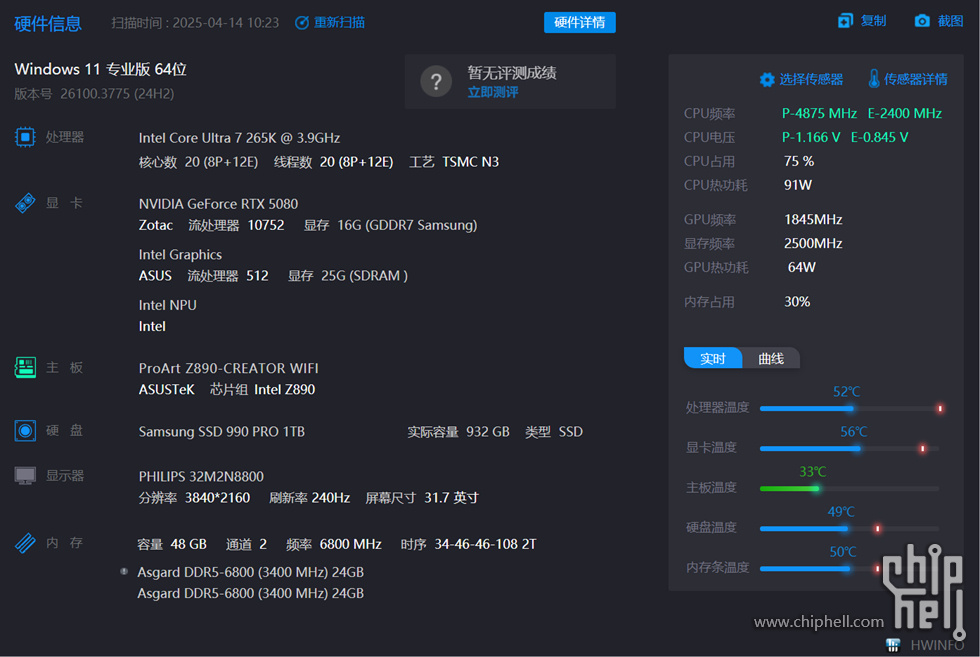The width and height of the screenshot is (980, 657).
Task: Switch to the 曲线 curve tab
Action: (771, 358)
